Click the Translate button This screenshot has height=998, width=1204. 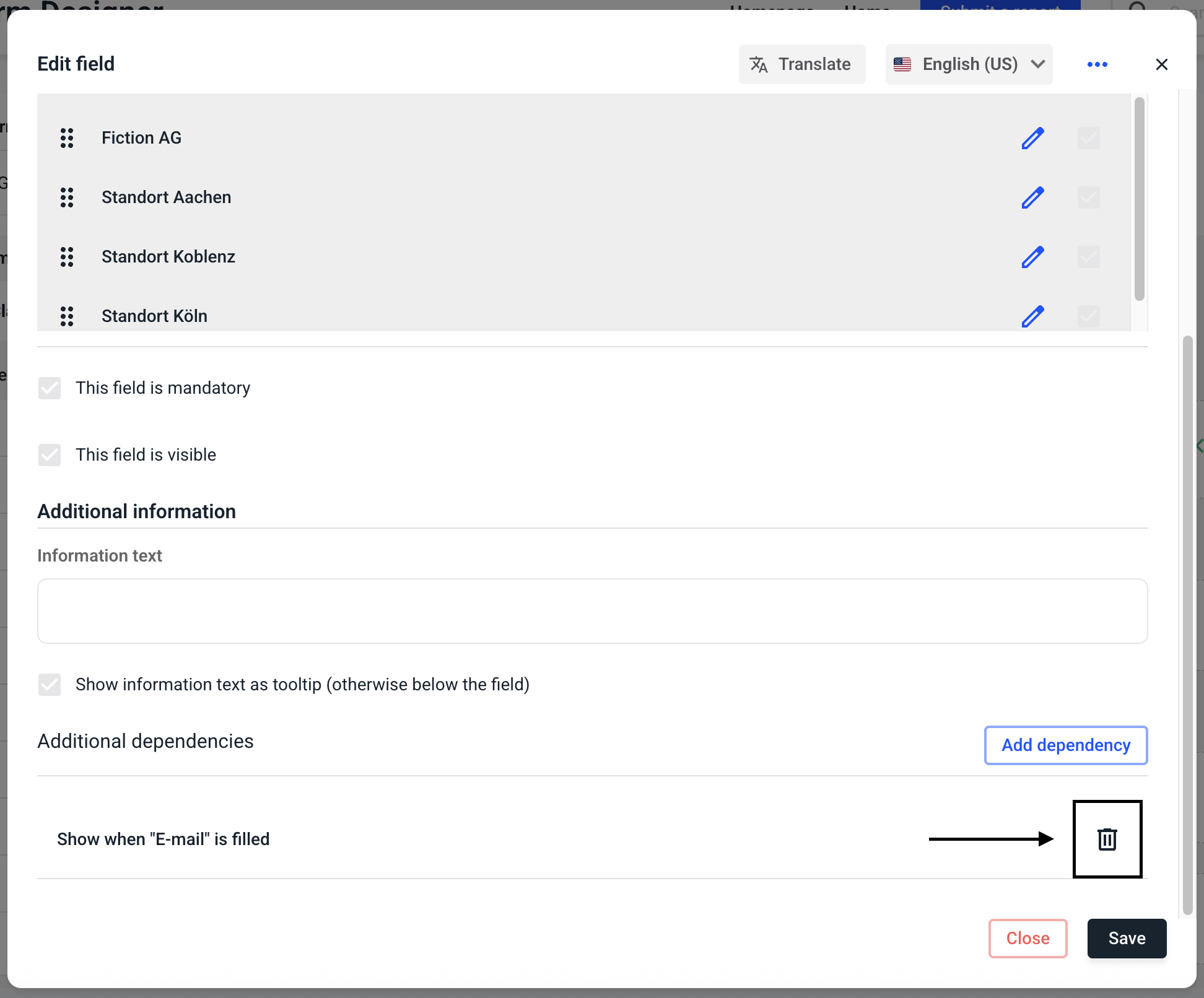pos(801,64)
